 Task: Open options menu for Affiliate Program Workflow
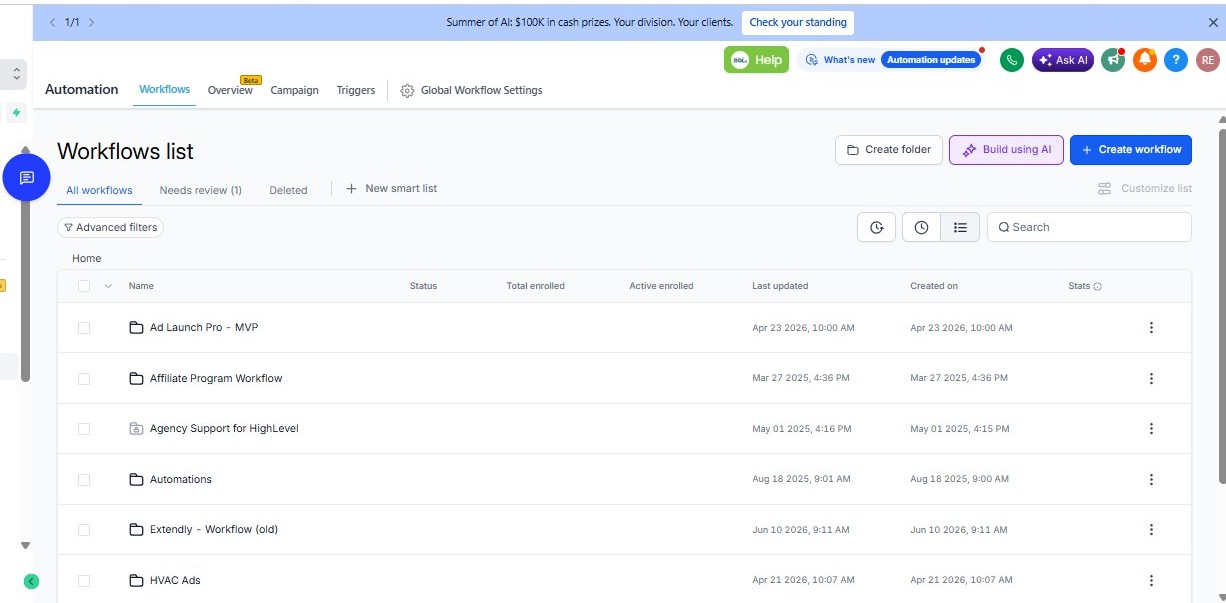[1151, 378]
